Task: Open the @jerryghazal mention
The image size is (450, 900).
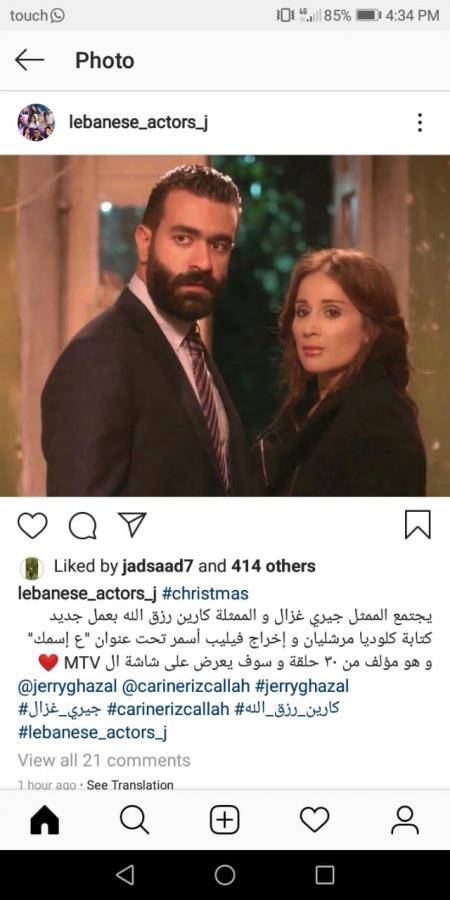Action: (x=68, y=685)
